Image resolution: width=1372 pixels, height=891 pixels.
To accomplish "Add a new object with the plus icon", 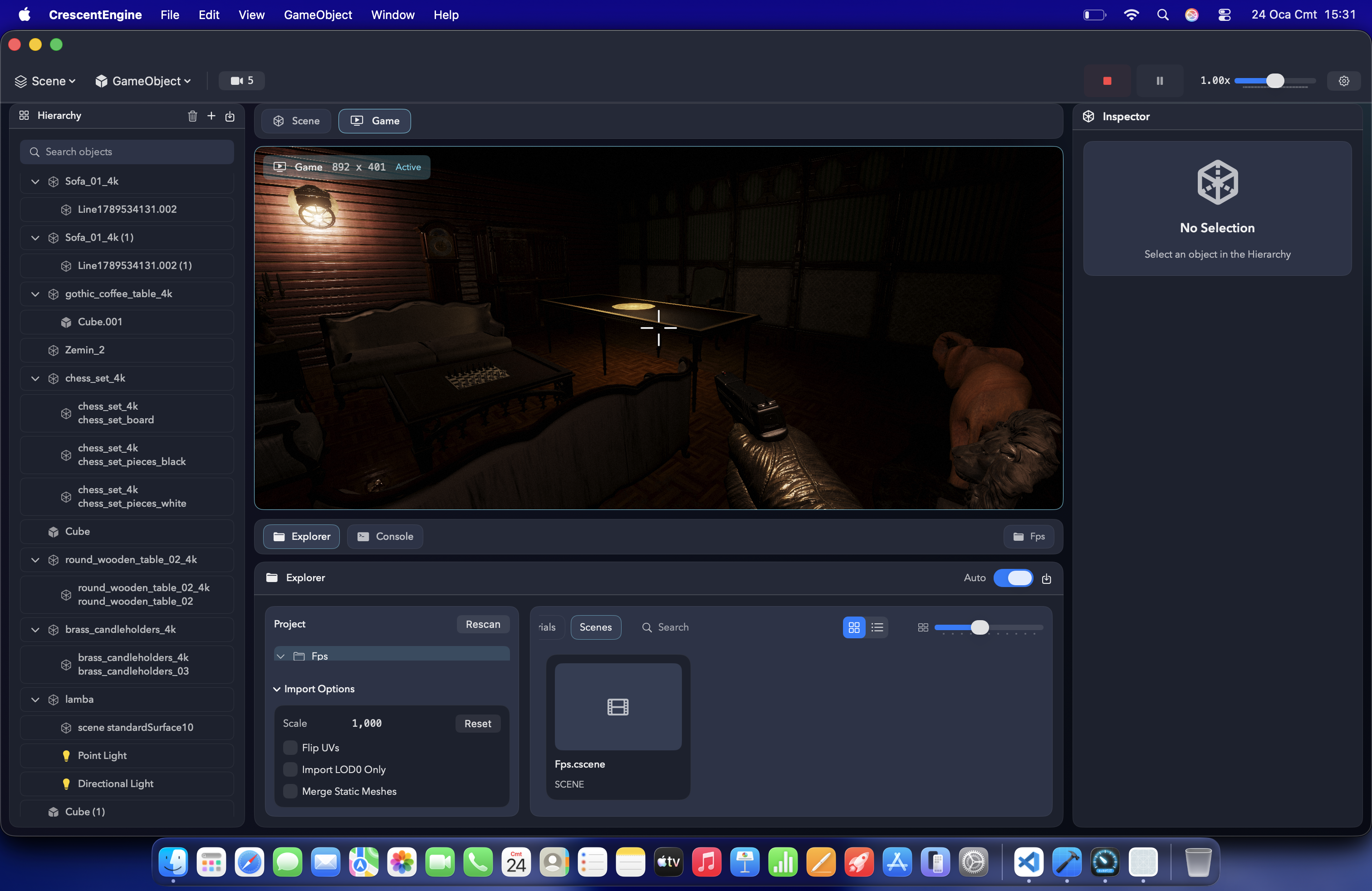I will coord(211,116).
